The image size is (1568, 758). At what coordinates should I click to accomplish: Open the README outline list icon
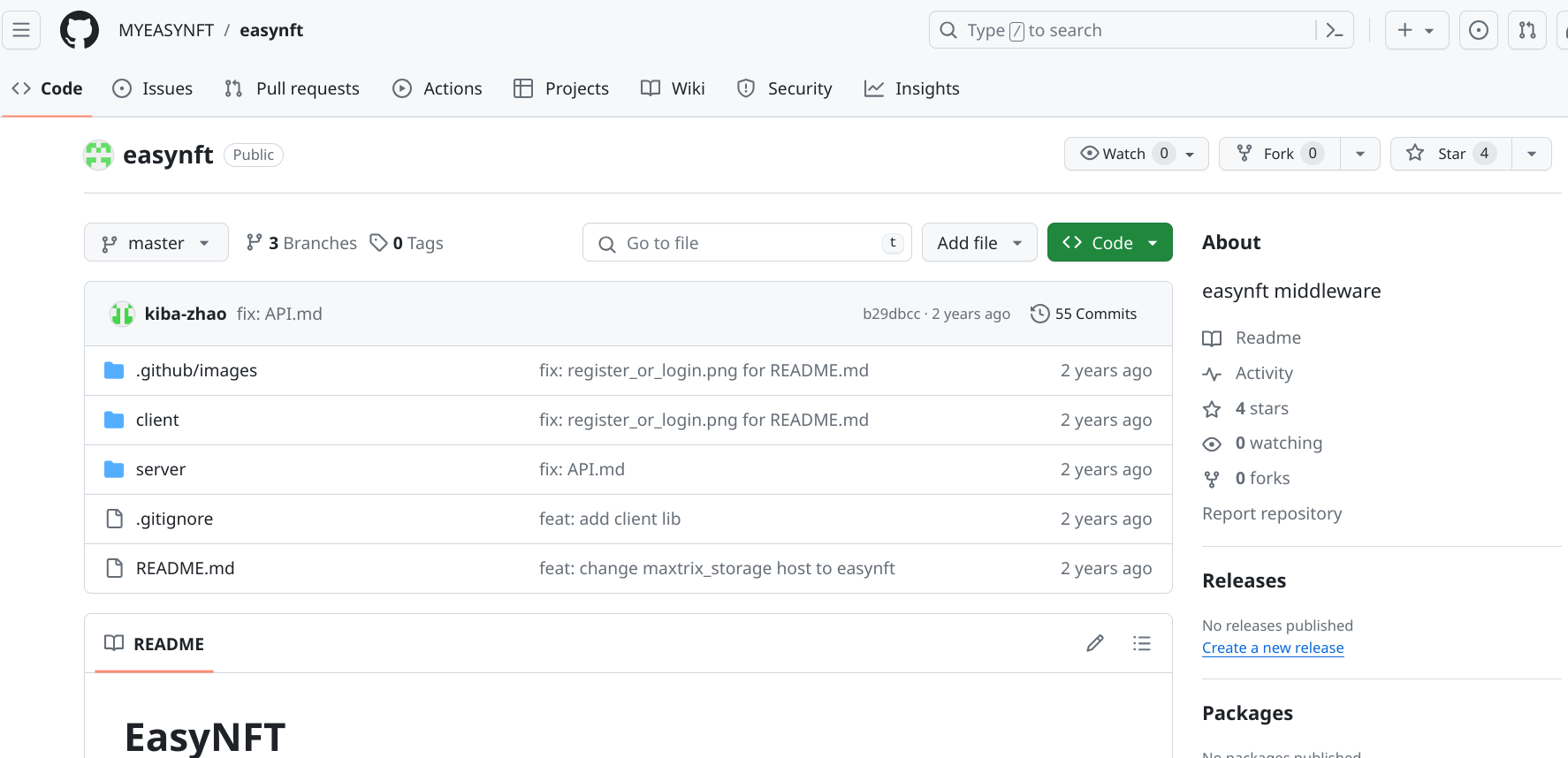(x=1142, y=643)
